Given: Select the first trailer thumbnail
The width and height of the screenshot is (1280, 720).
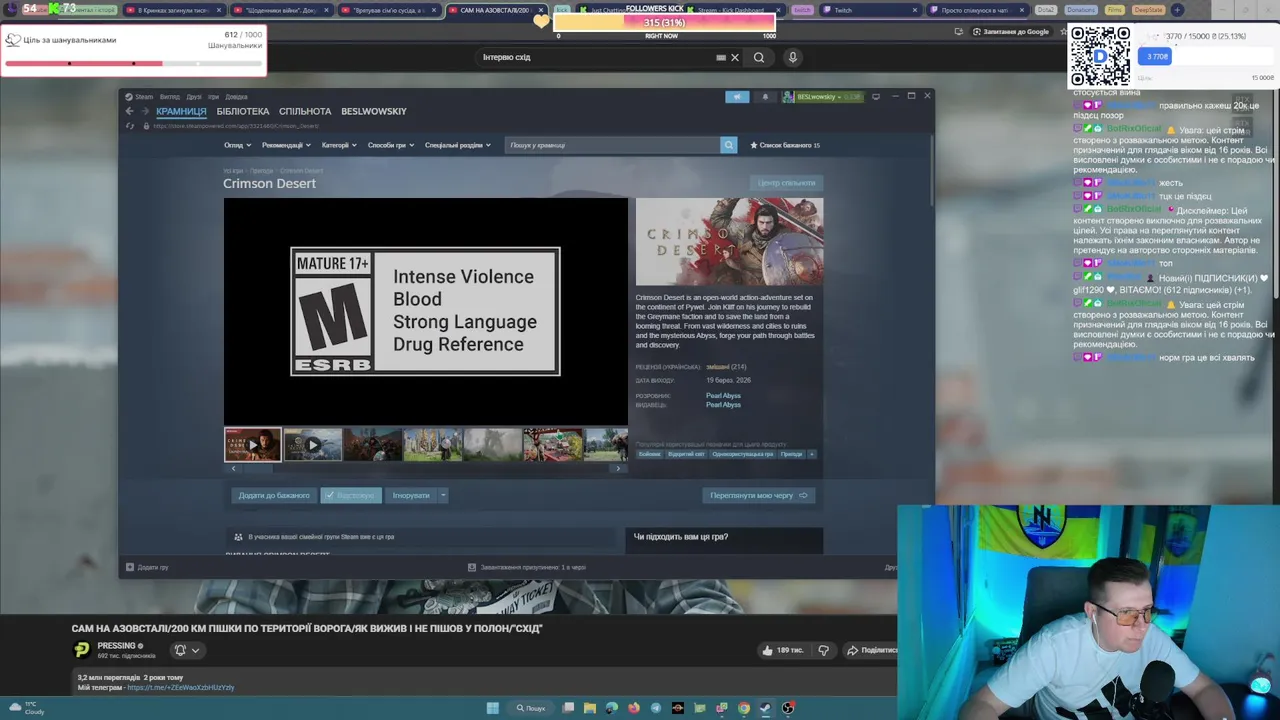Looking at the screenshot, I should [x=253, y=444].
